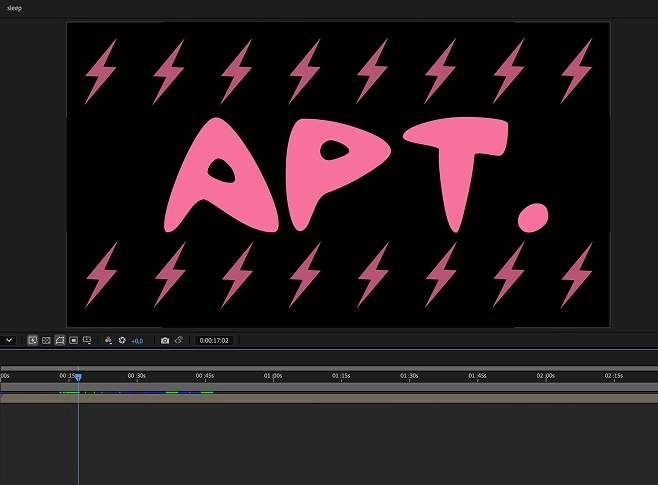
Task: Take a snapshot with the camera icon
Action: (165, 340)
